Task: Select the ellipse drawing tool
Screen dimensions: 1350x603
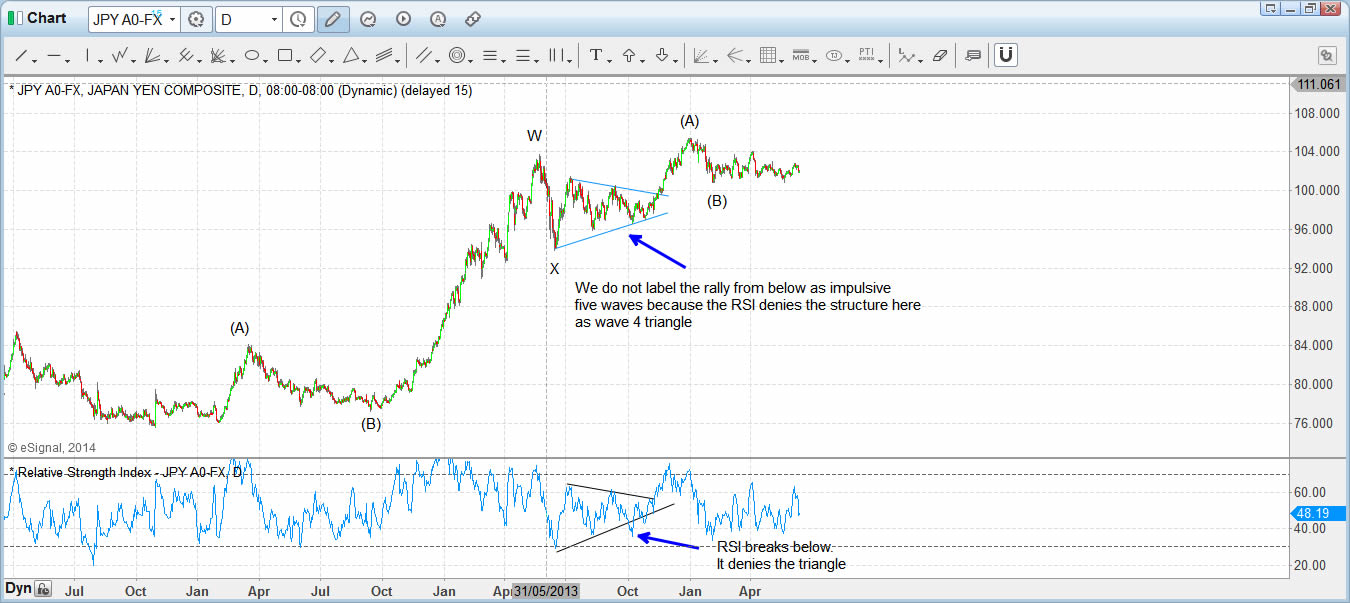Action: point(251,56)
